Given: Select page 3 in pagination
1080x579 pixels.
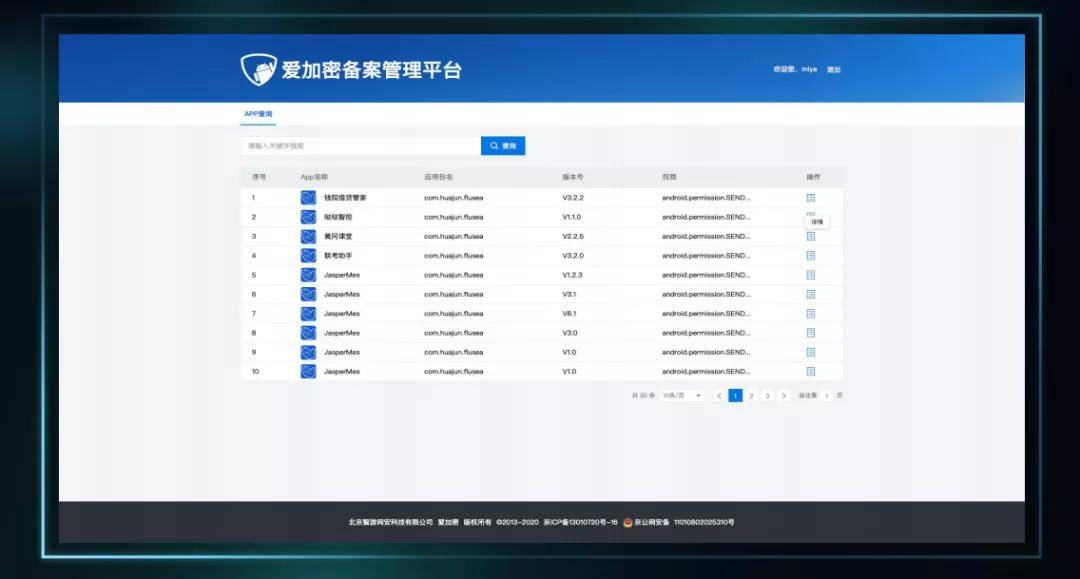Looking at the screenshot, I should (767, 396).
